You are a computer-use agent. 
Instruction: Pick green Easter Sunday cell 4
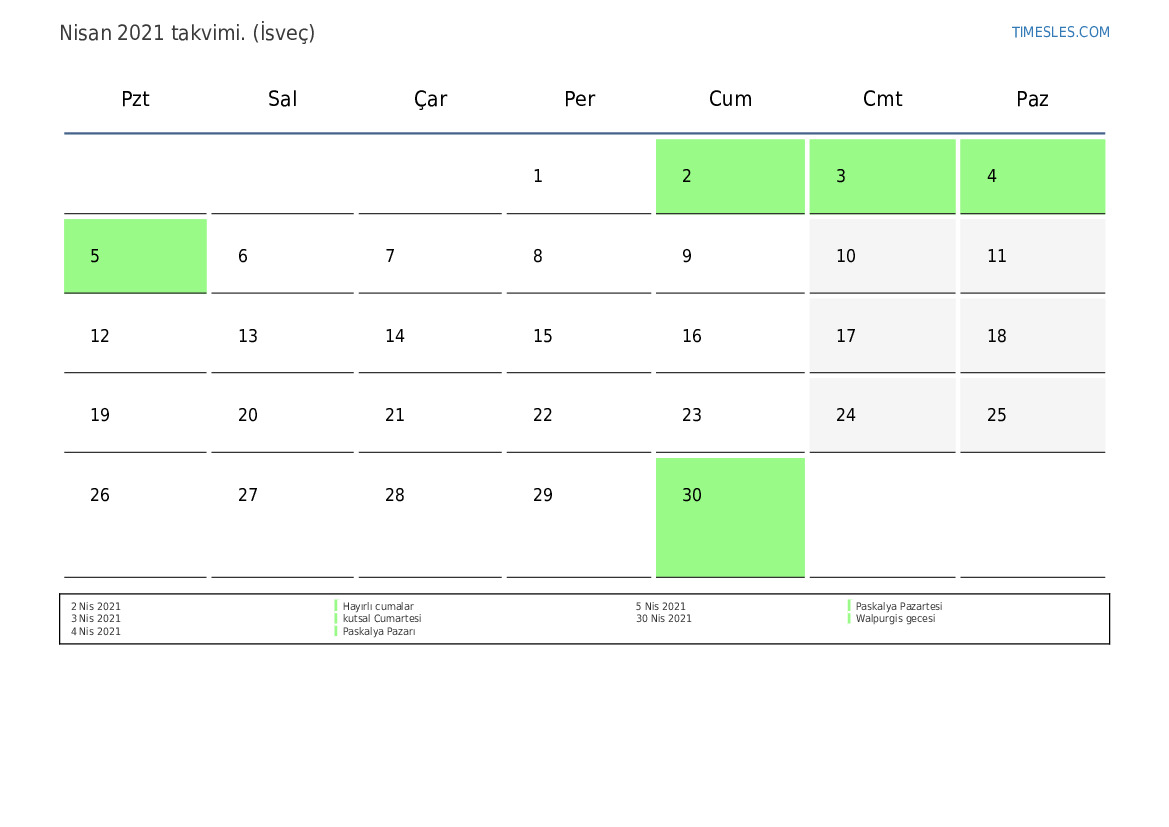tap(1032, 176)
